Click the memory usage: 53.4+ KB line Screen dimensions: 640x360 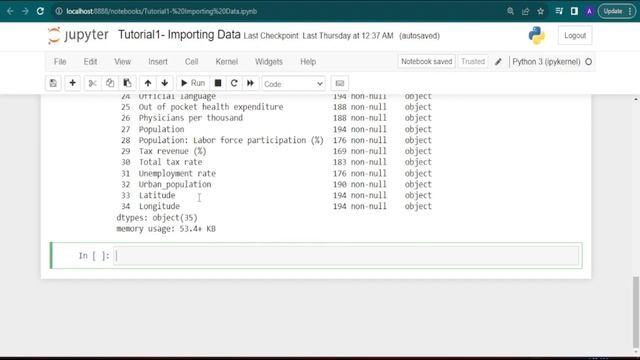(x=166, y=229)
